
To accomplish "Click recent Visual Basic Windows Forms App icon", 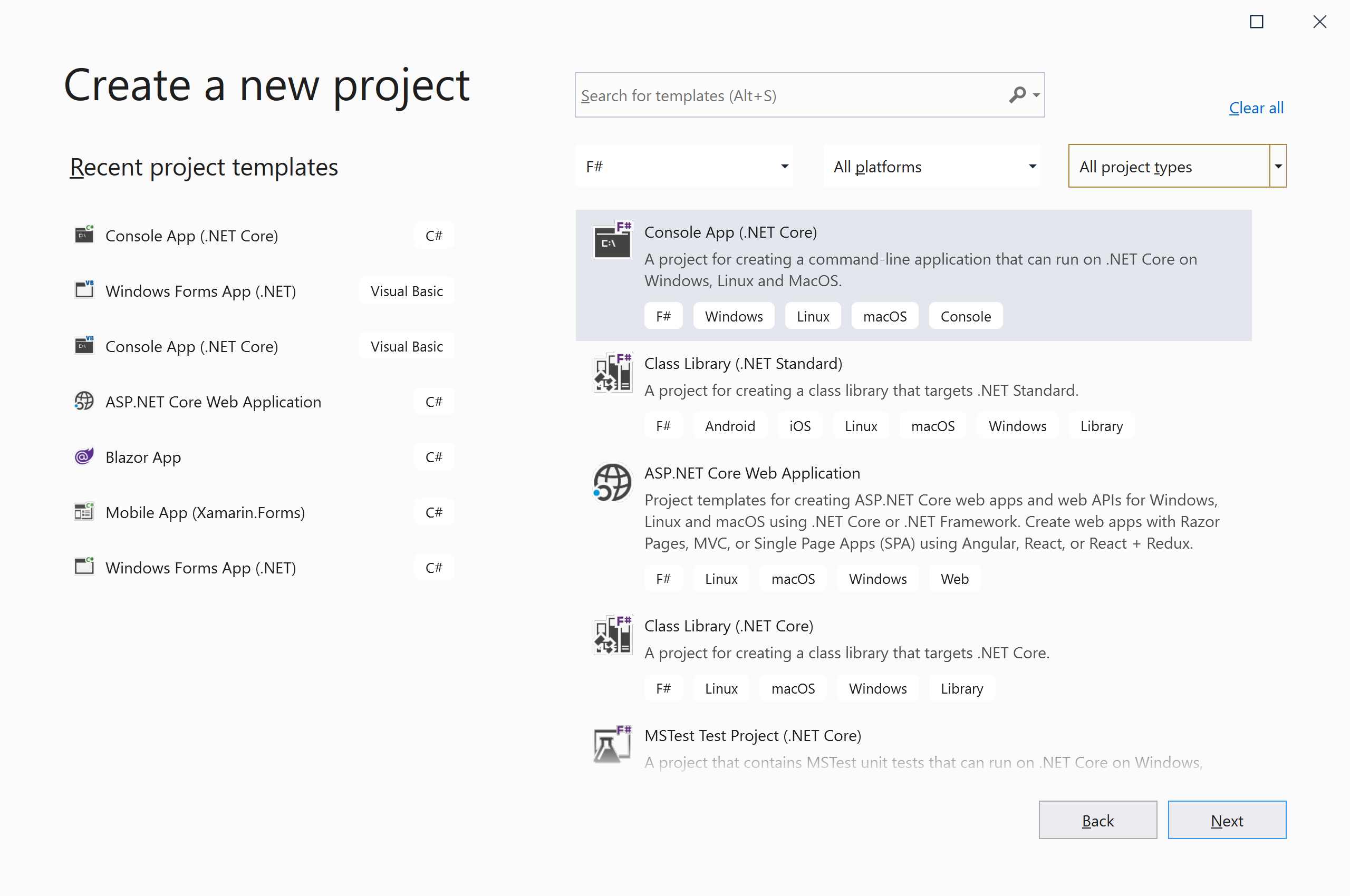I will [x=84, y=290].
